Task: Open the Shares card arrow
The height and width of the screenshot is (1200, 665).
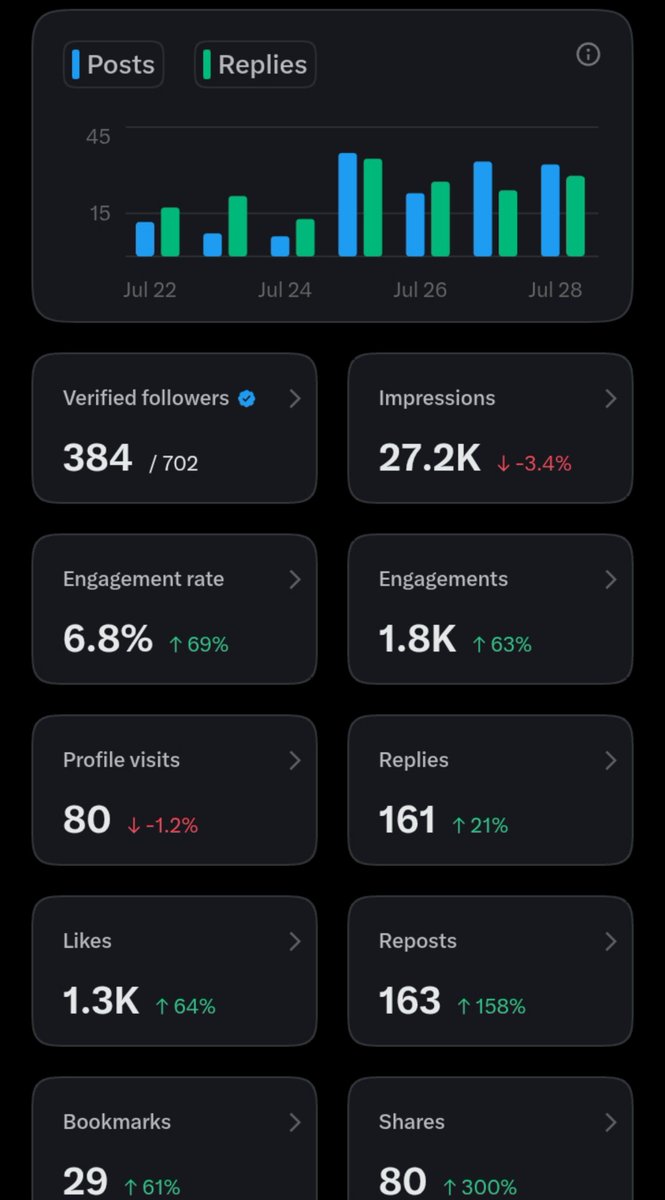Action: [611, 1123]
